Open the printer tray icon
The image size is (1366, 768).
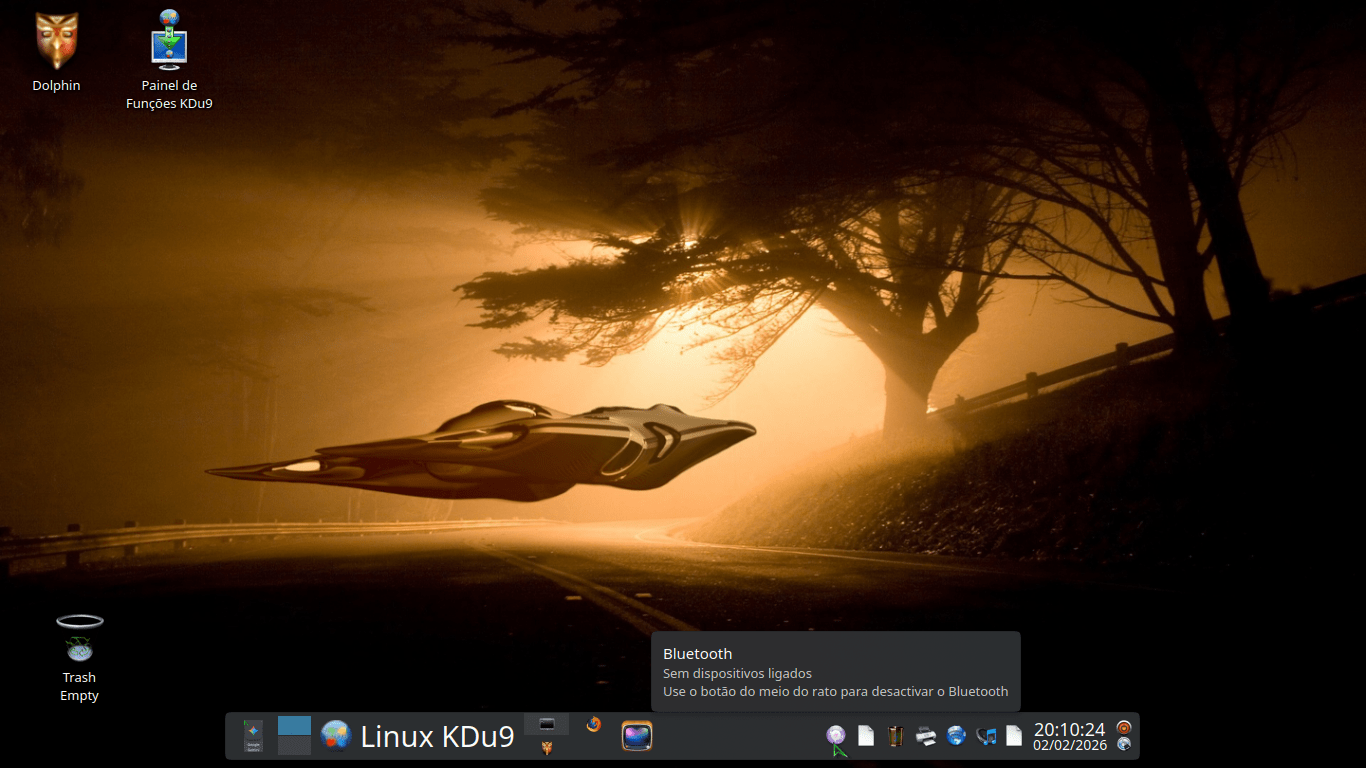pos(926,736)
